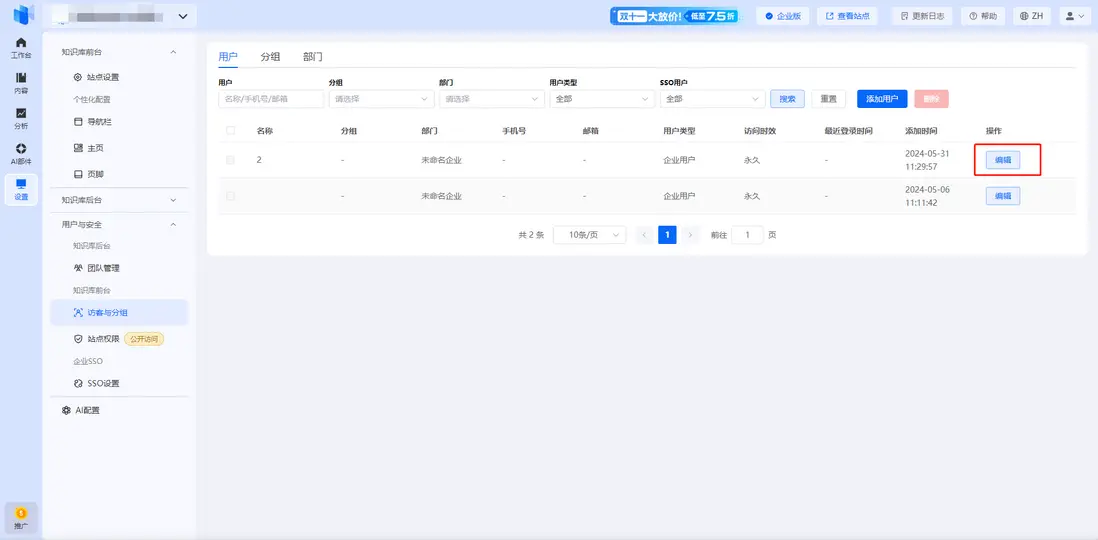
Task: Focus the 前往 page number input
Action: click(x=747, y=235)
